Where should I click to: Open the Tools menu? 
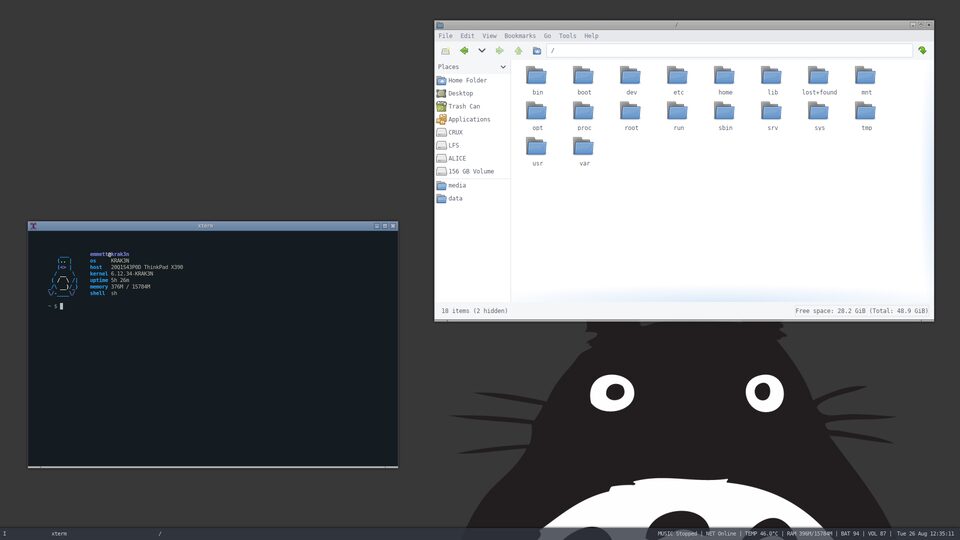coord(568,36)
